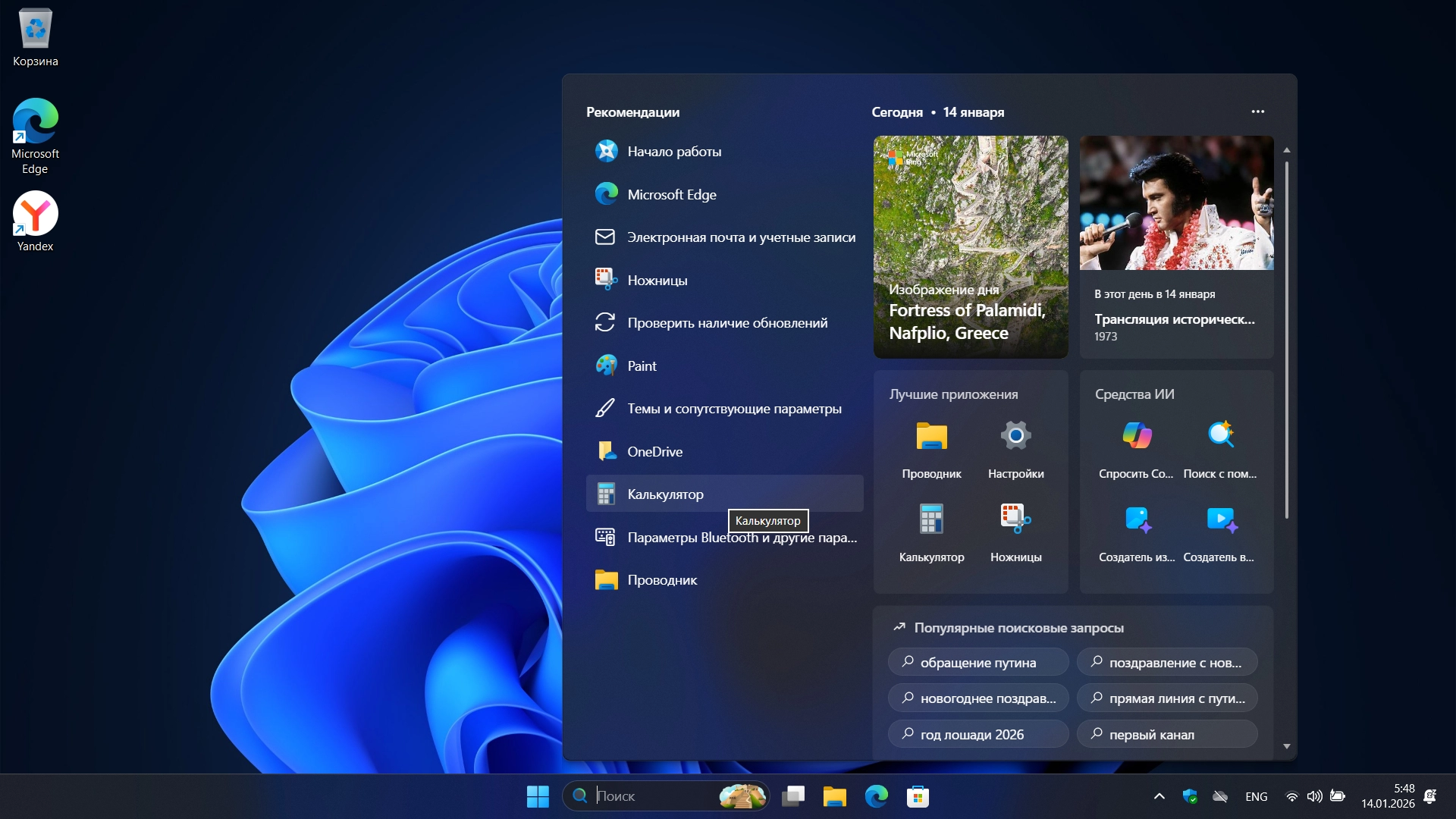Click the volume icon in system tray
This screenshot has height=819, width=1456.
(x=1314, y=796)
